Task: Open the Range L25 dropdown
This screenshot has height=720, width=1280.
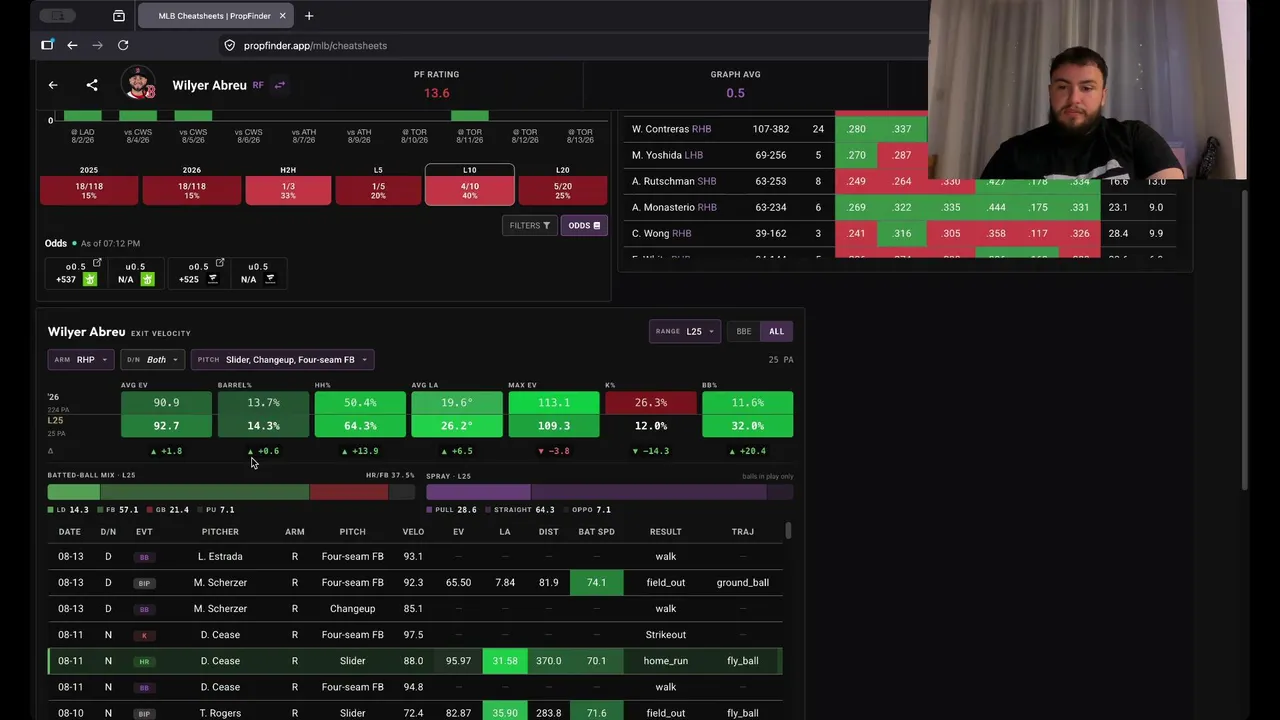Action: [x=685, y=331]
